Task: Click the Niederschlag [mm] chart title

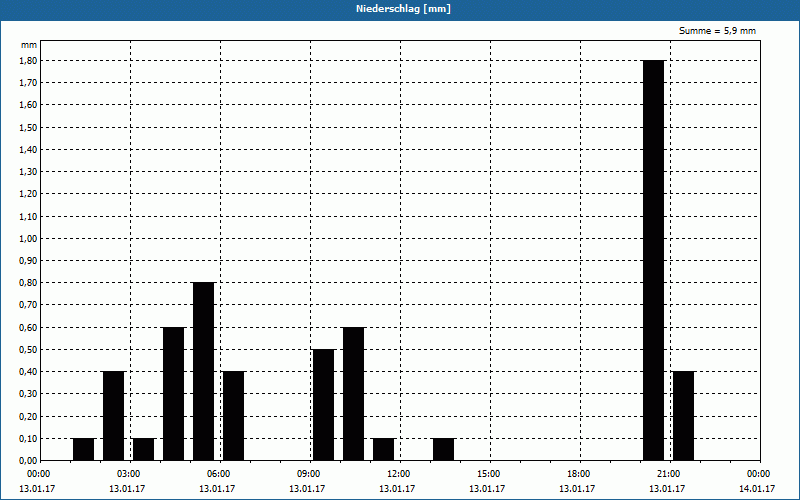Action: coord(403,9)
